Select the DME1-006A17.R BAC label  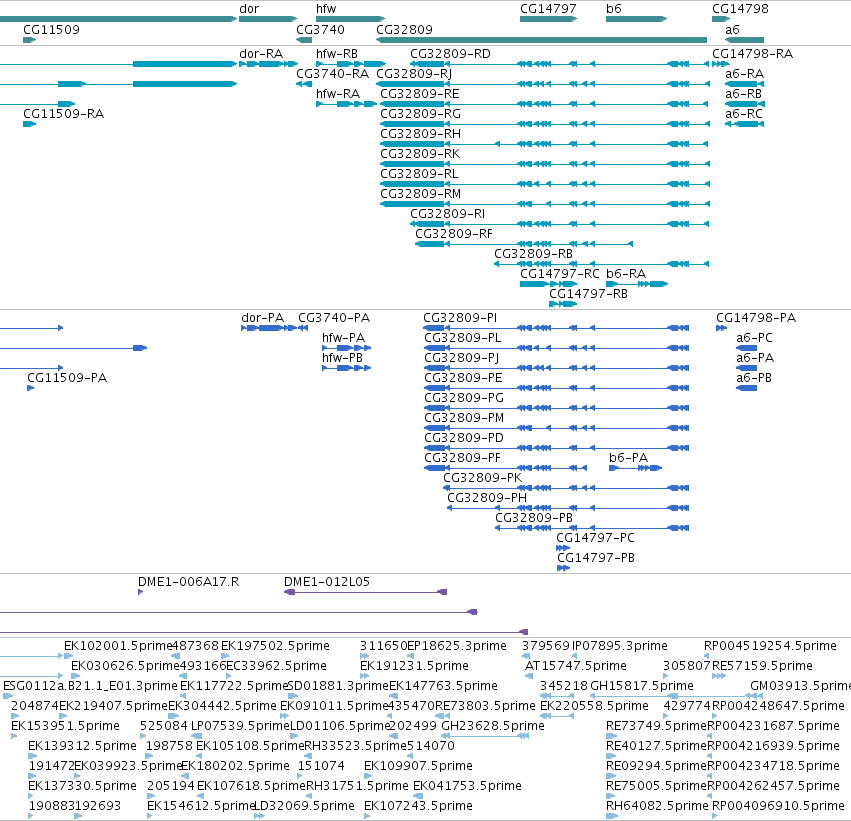coord(188,582)
